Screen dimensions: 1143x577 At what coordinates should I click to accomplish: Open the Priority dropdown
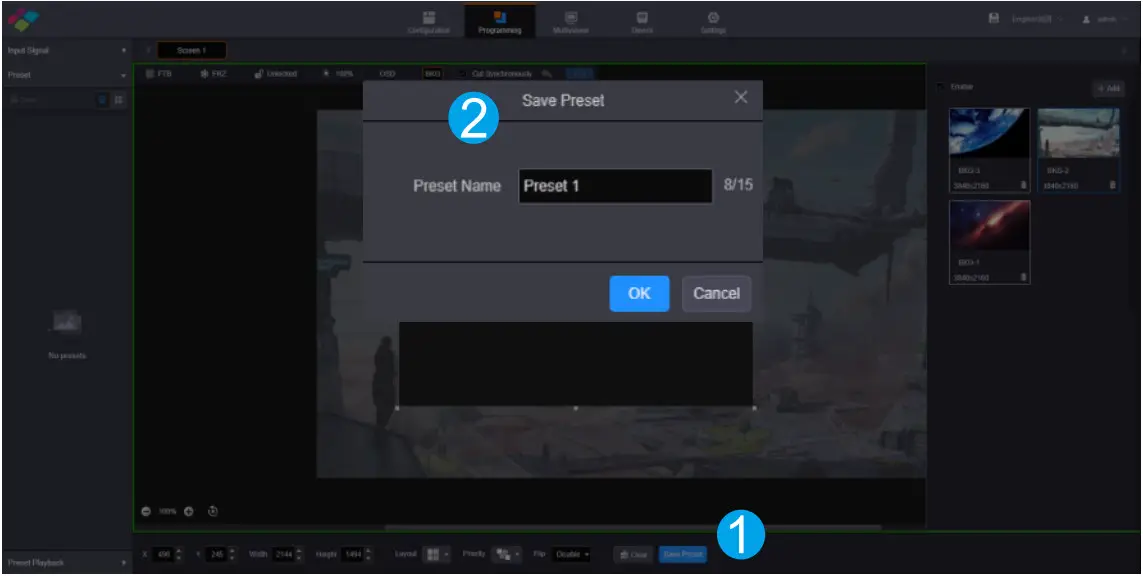(507, 554)
